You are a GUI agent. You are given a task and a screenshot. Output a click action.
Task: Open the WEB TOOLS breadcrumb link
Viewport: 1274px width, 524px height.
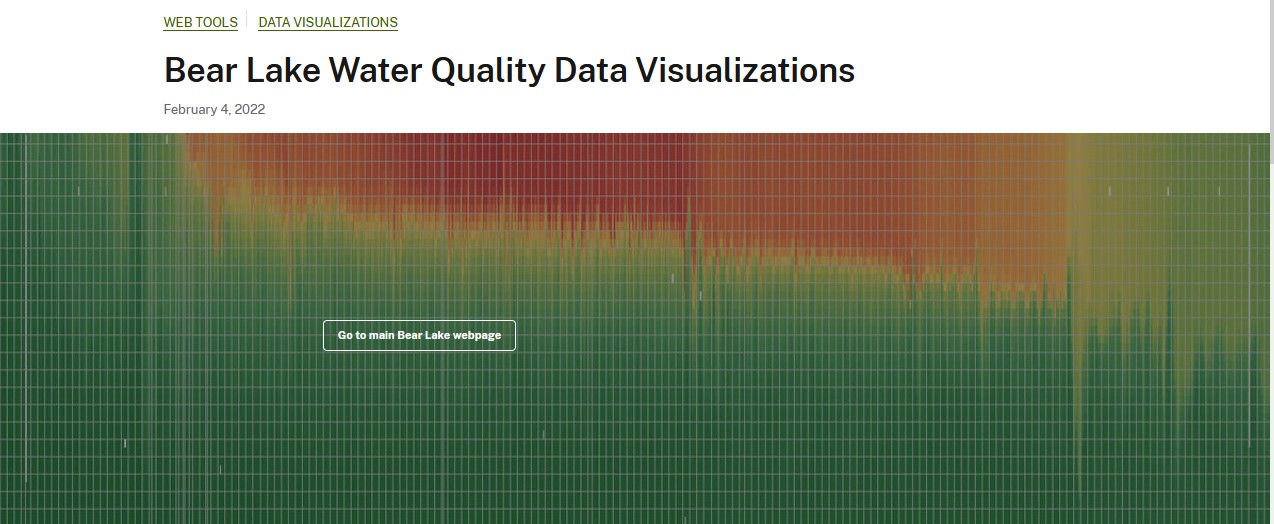pyautogui.click(x=201, y=22)
